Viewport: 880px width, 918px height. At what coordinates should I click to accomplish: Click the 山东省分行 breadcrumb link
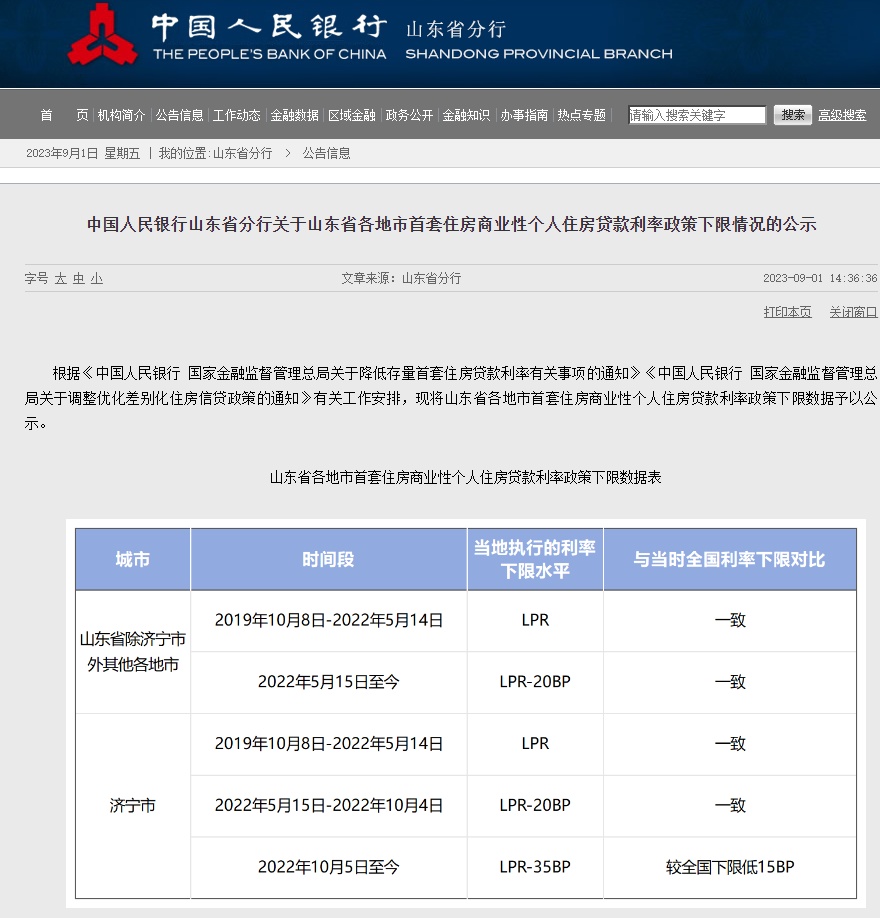pos(242,153)
